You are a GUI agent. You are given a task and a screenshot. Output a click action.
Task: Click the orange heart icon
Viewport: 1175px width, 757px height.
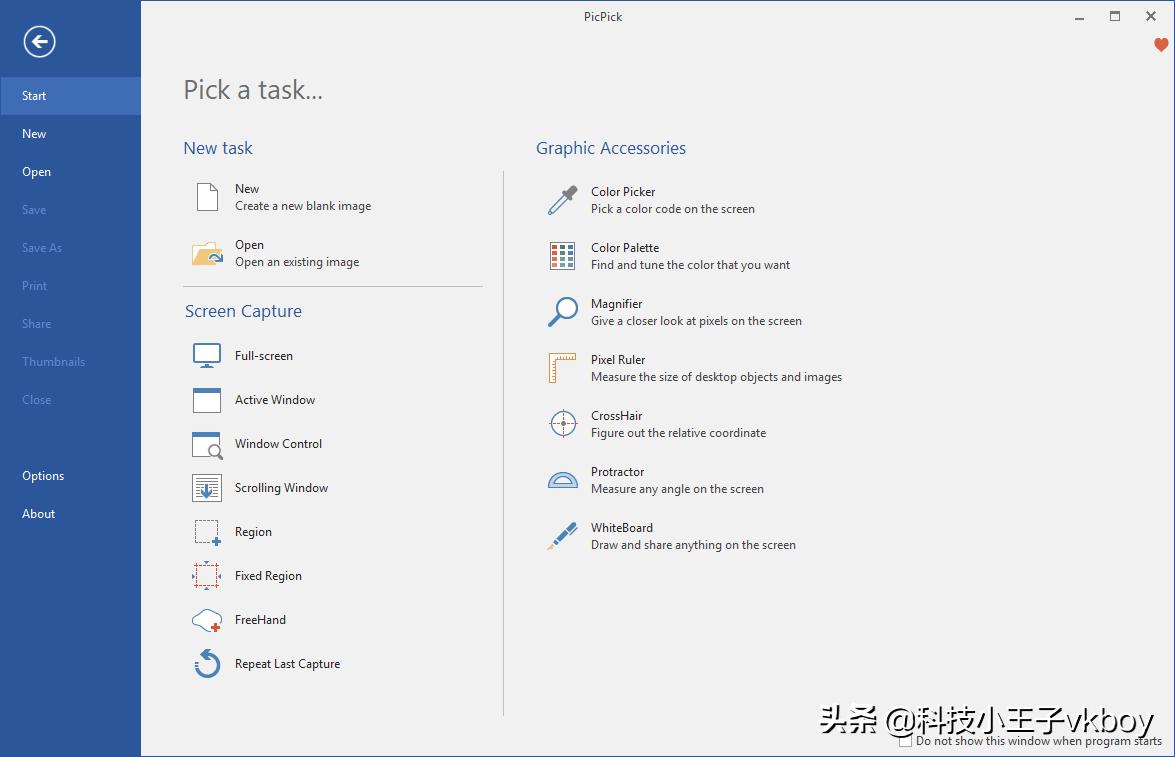(1161, 45)
